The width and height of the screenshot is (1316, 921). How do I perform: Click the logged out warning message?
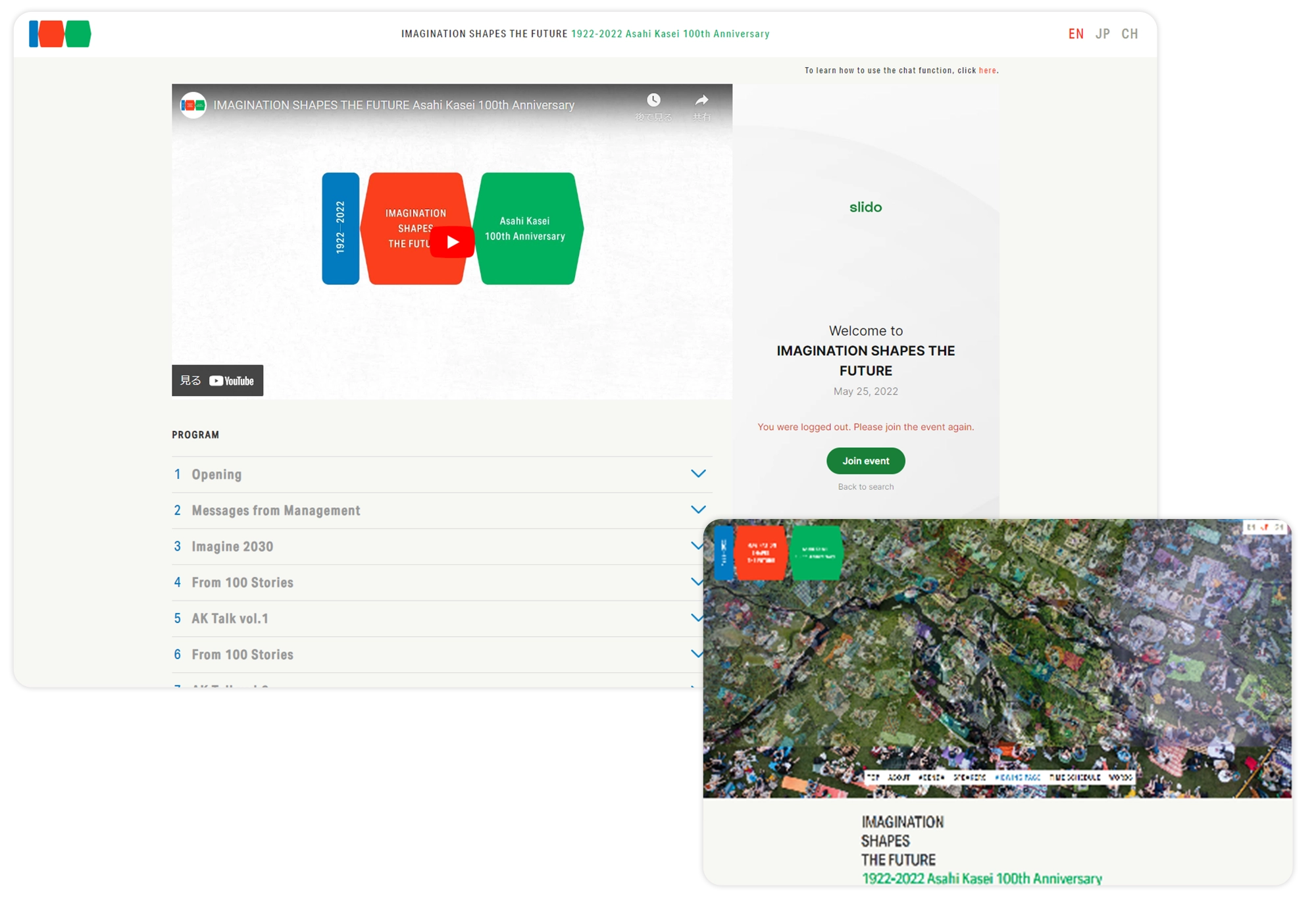coord(865,427)
